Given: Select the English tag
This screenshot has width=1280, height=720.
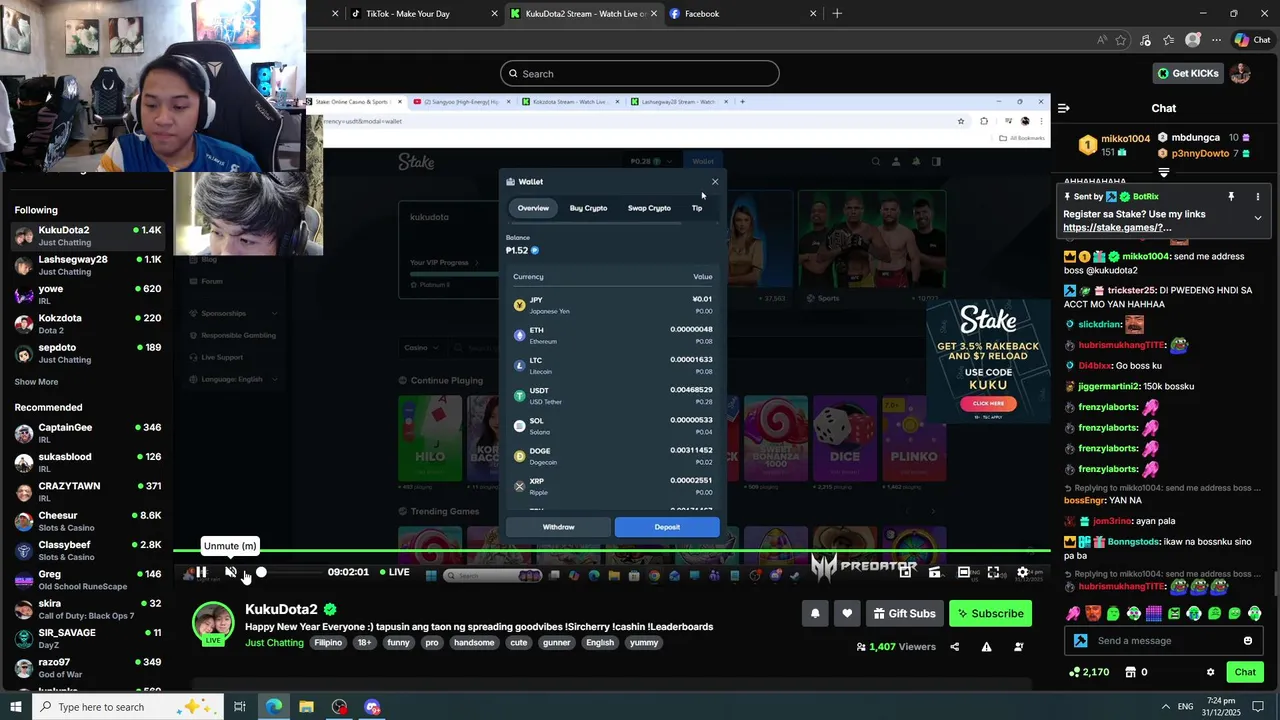Looking at the screenshot, I should pyautogui.click(x=600, y=642).
